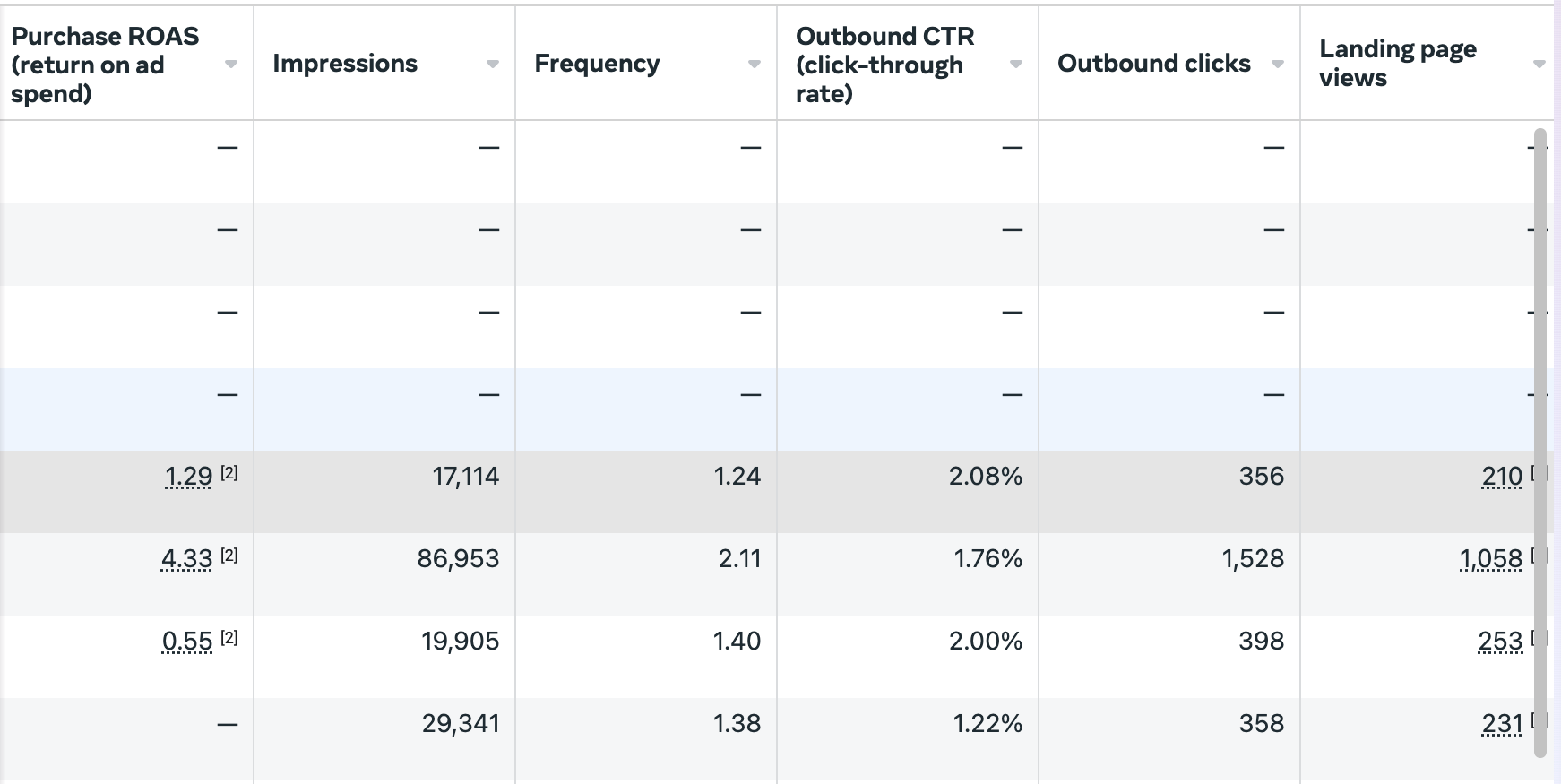
Task: Open Frequency column dropdown arrow
Action: (x=754, y=65)
